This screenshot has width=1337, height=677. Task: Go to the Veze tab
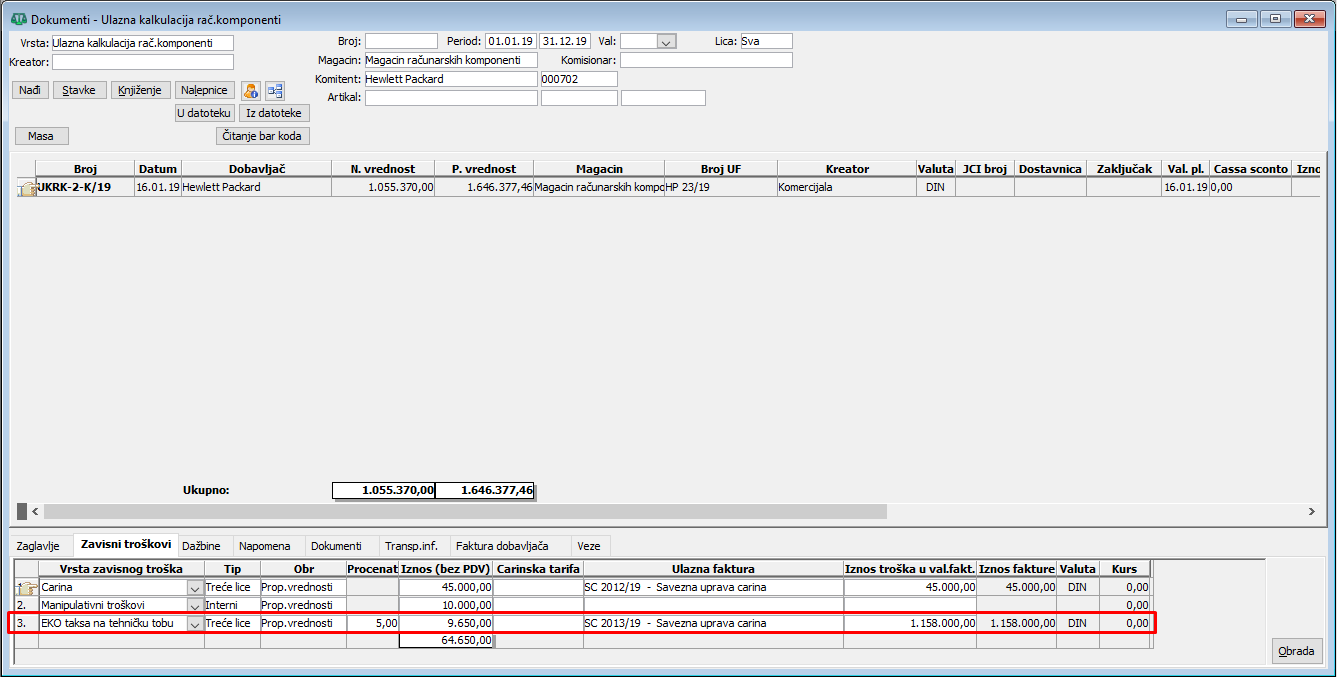click(589, 546)
